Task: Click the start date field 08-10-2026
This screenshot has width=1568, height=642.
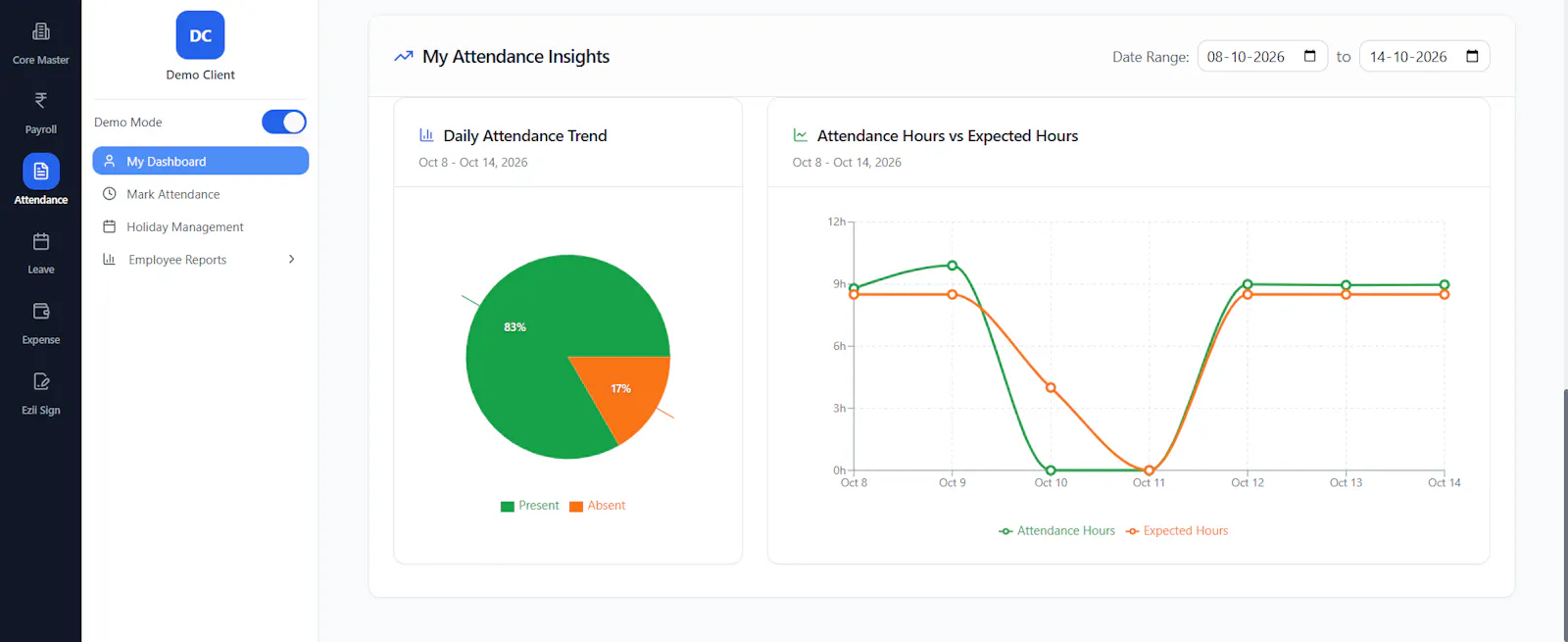Action: point(1262,56)
